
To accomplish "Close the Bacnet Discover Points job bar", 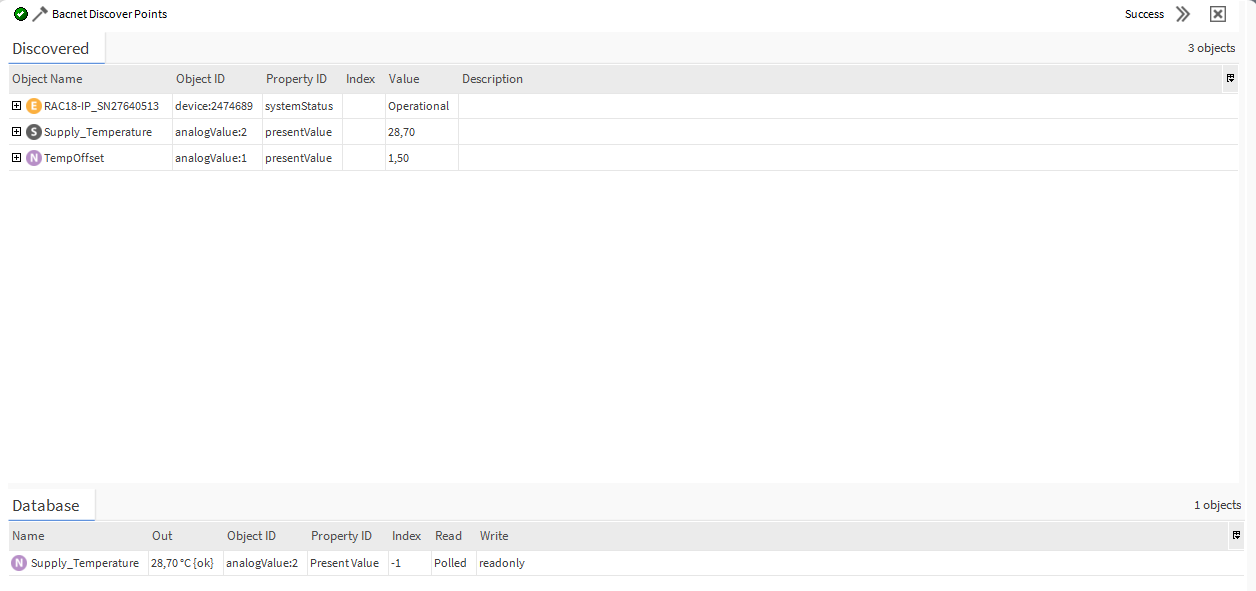I will click(x=1217, y=14).
